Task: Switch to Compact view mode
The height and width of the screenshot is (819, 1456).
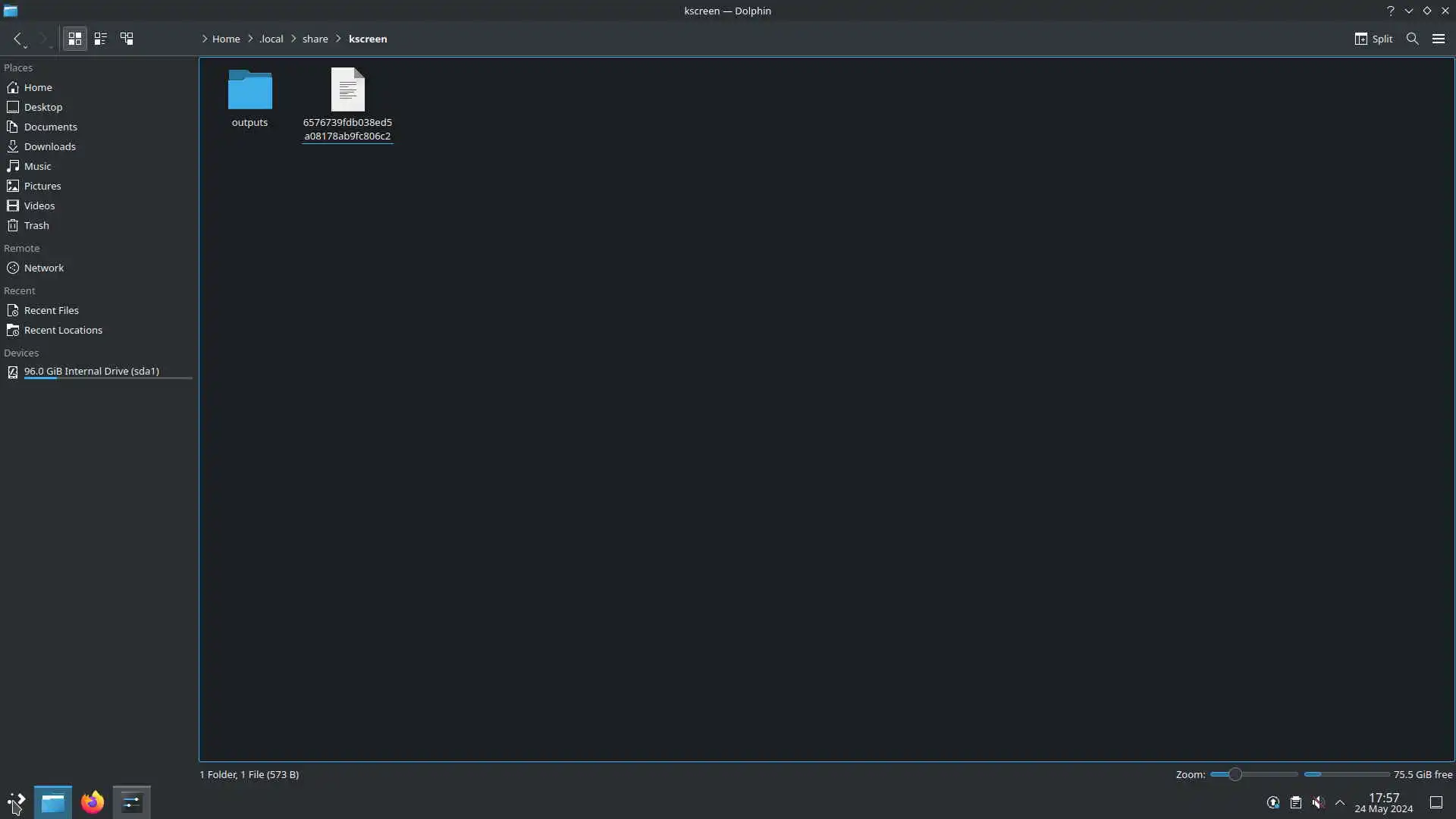Action: (100, 39)
